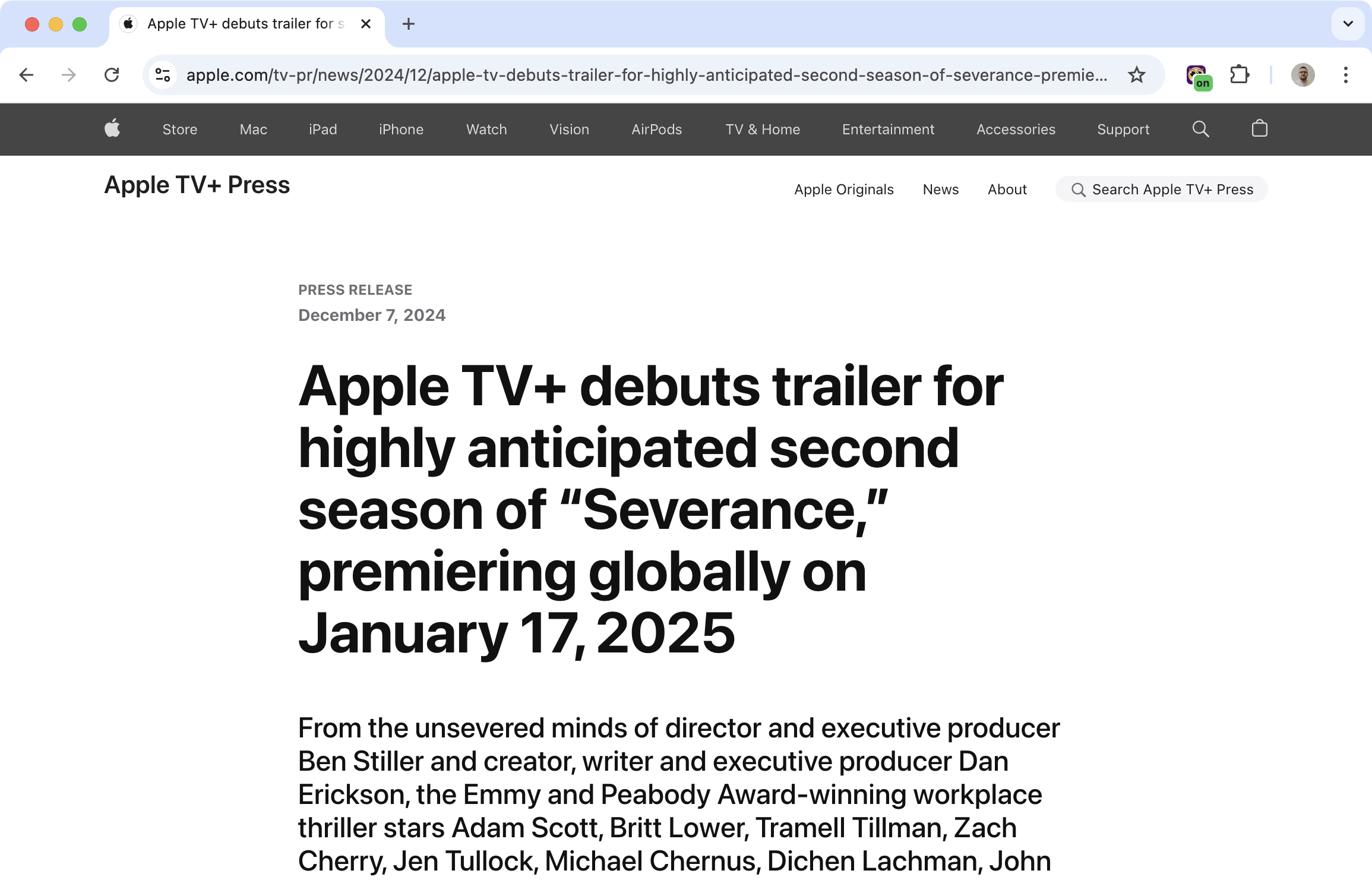Open the shopping bag icon
1372x883 pixels.
coord(1259,129)
